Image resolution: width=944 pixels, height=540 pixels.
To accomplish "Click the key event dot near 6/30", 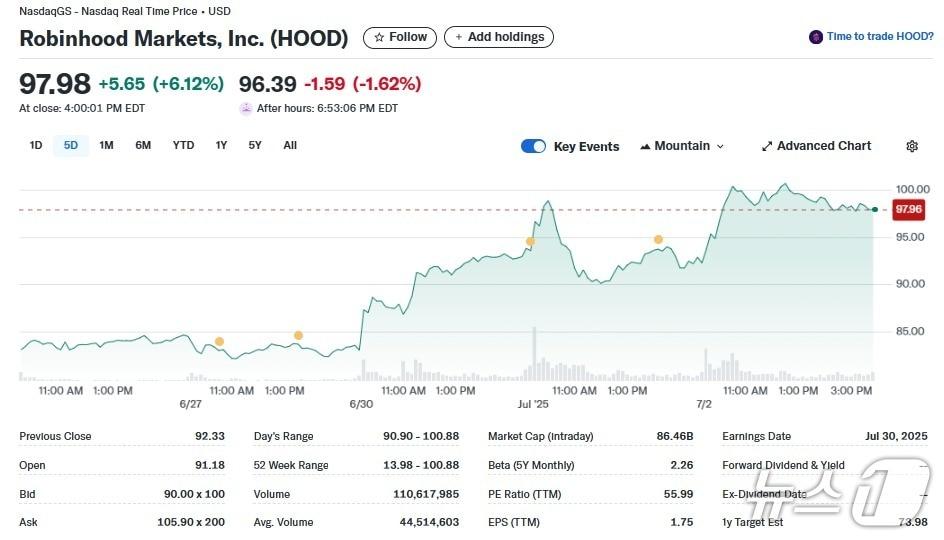I will (x=298, y=335).
